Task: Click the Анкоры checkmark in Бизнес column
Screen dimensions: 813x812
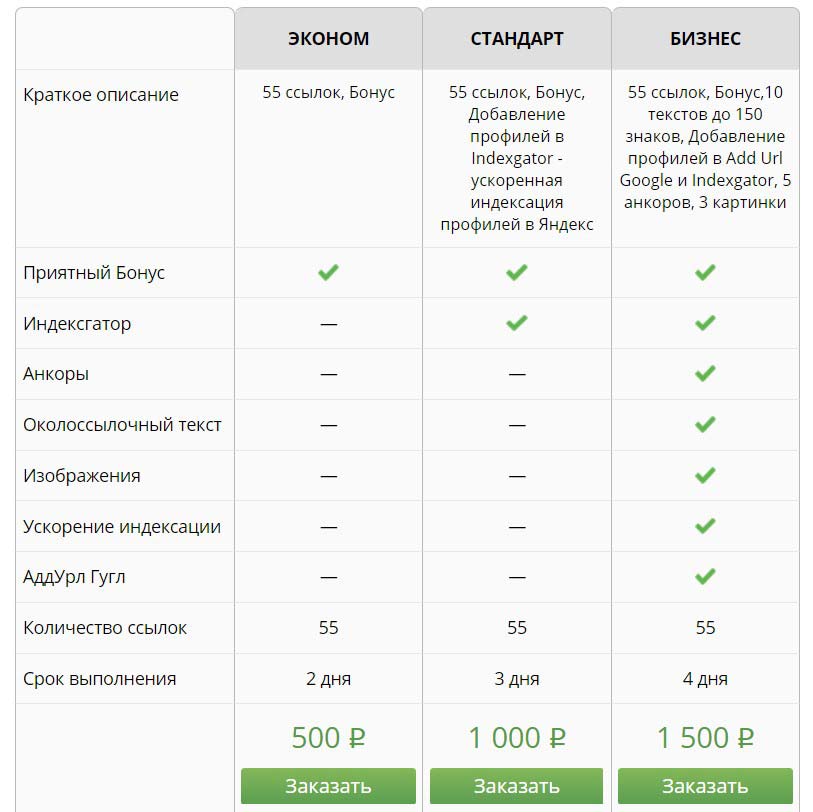Action: pyautogui.click(x=705, y=374)
